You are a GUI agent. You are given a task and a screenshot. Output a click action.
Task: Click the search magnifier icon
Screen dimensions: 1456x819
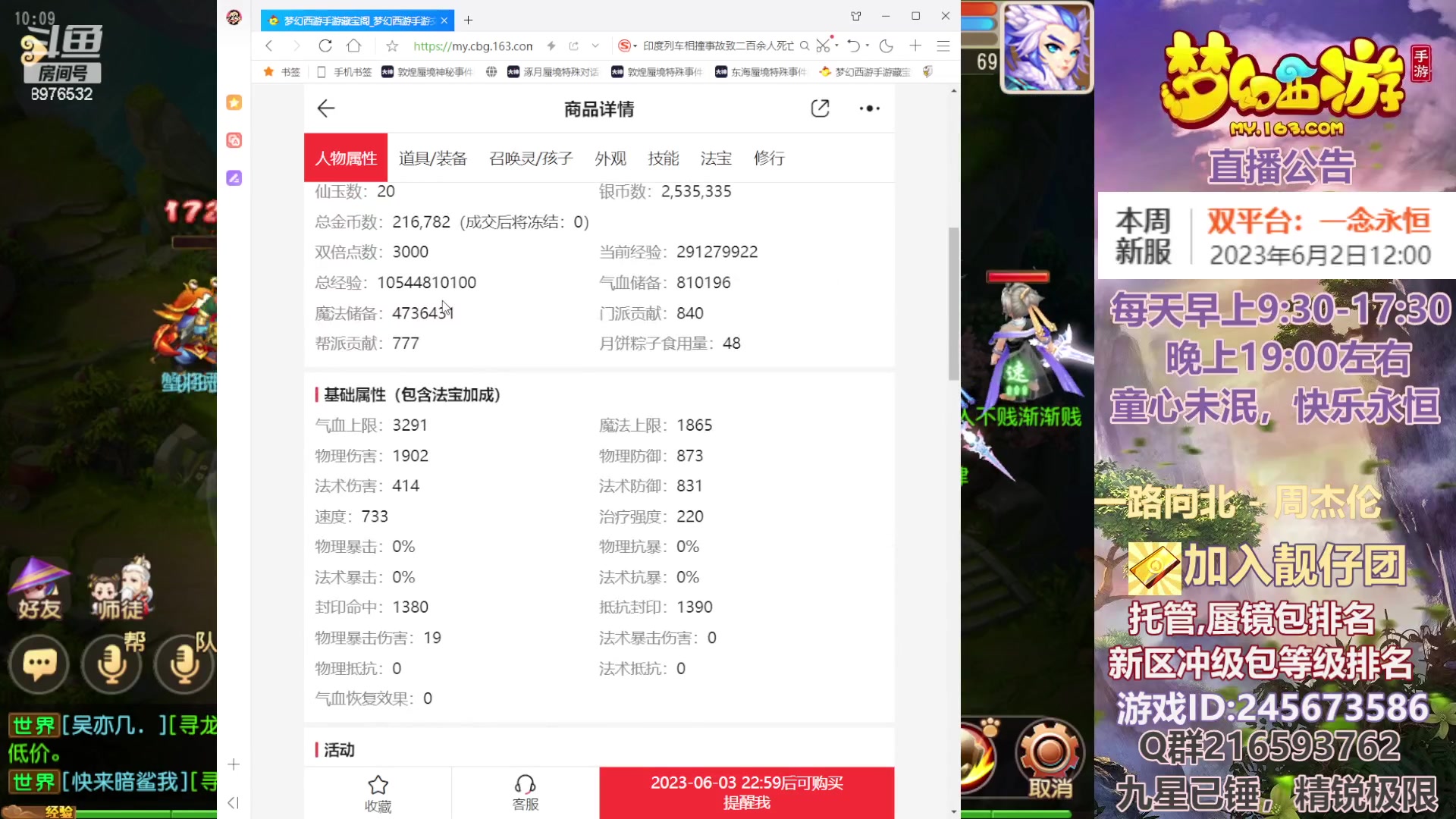click(x=805, y=46)
